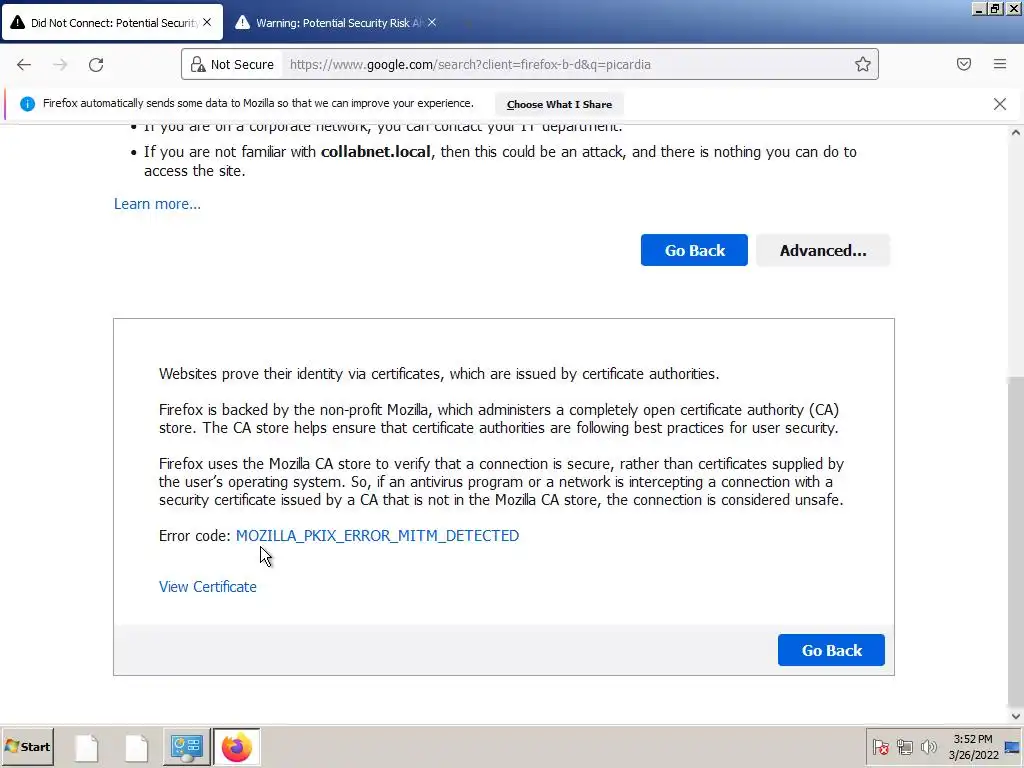Bookmark this page with the star icon
Image resolution: width=1024 pixels, height=768 pixels.
[x=863, y=64]
